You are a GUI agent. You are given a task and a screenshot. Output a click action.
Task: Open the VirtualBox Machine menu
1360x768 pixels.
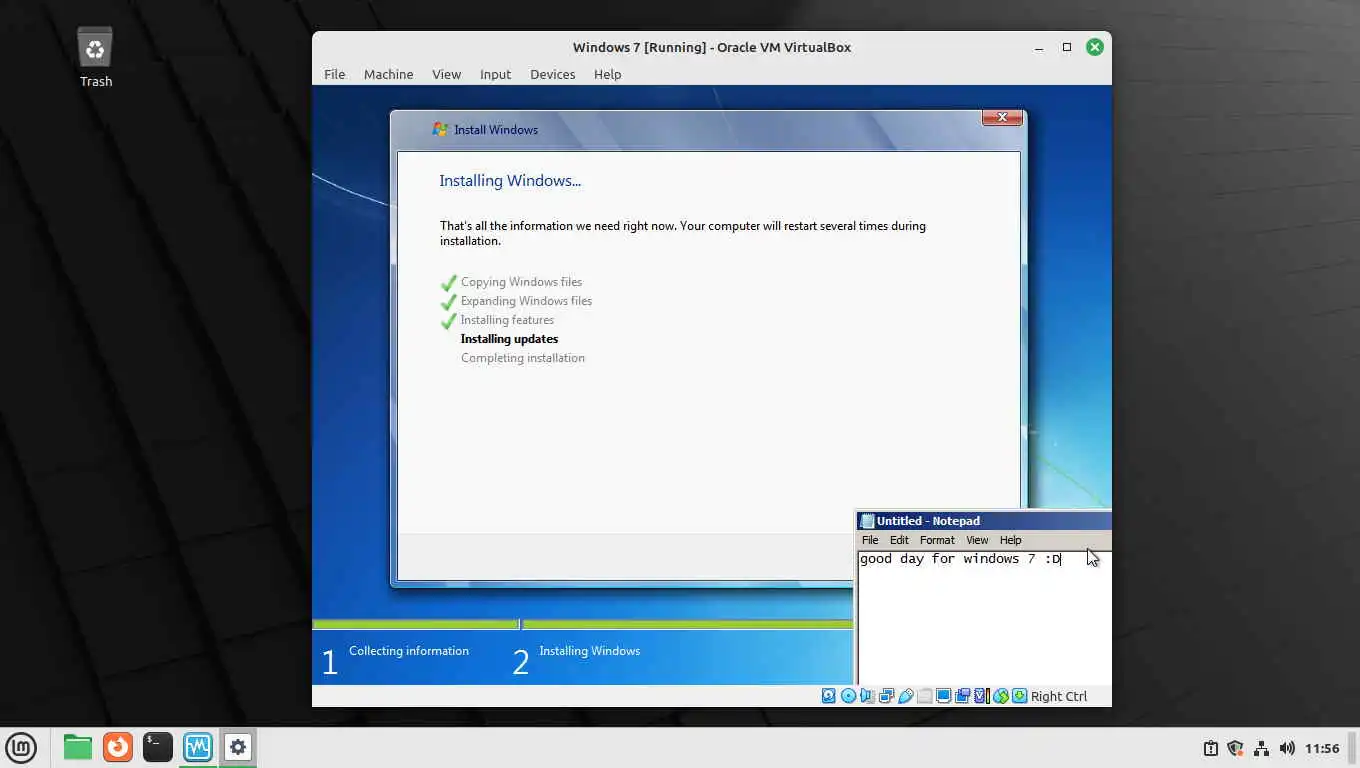click(388, 74)
